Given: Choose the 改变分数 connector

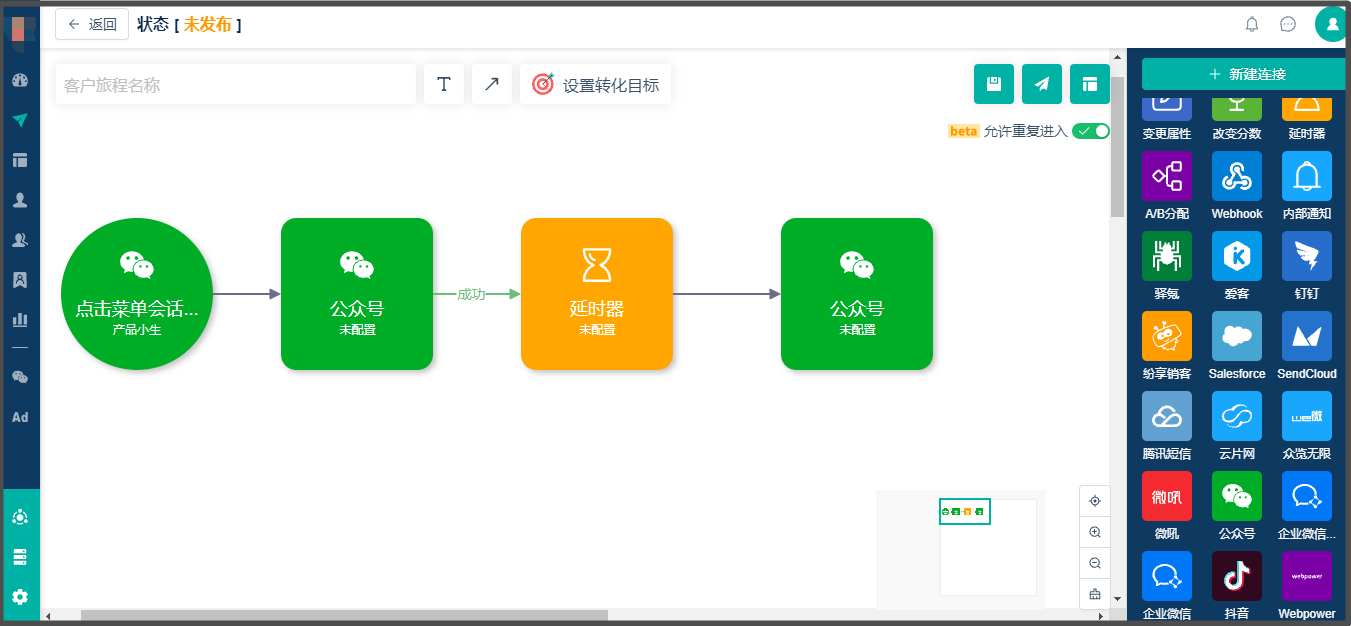Looking at the screenshot, I should click(x=1237, y=118).
